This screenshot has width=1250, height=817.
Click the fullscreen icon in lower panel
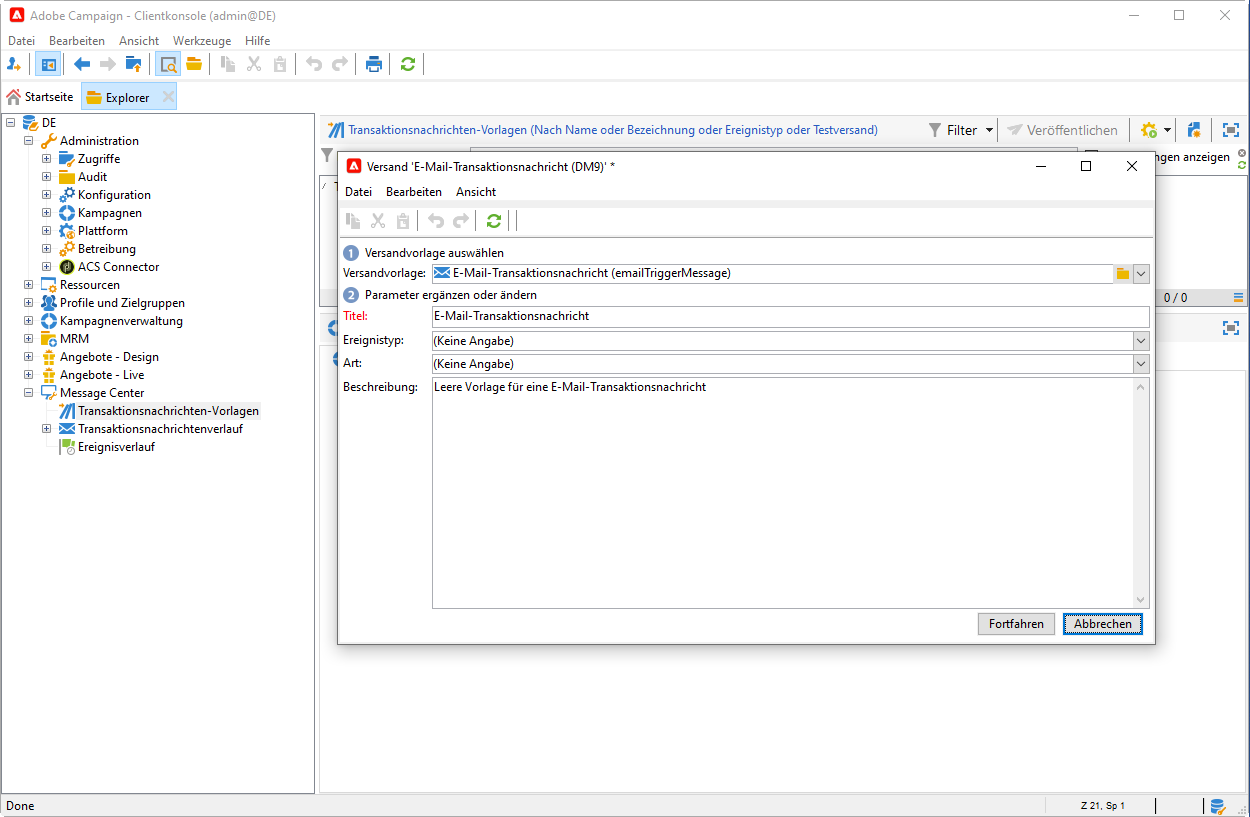coord(1231,328)
